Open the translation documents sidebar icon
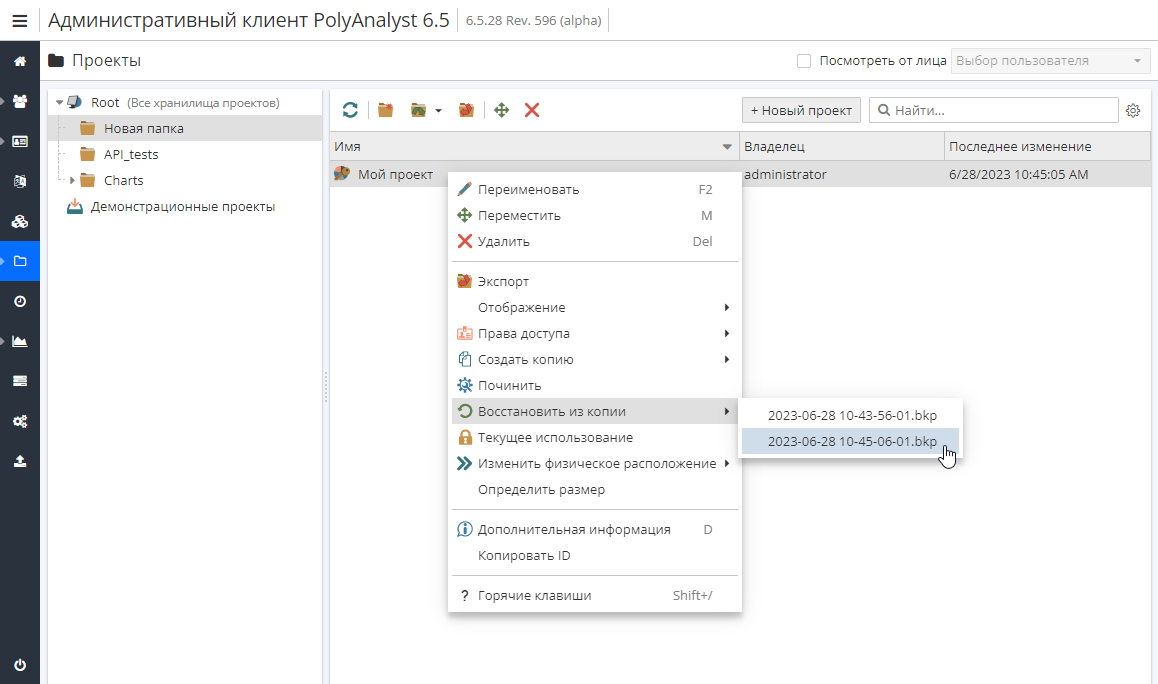Viewport: 1158px width, 684px height. (x=20, y=181)
